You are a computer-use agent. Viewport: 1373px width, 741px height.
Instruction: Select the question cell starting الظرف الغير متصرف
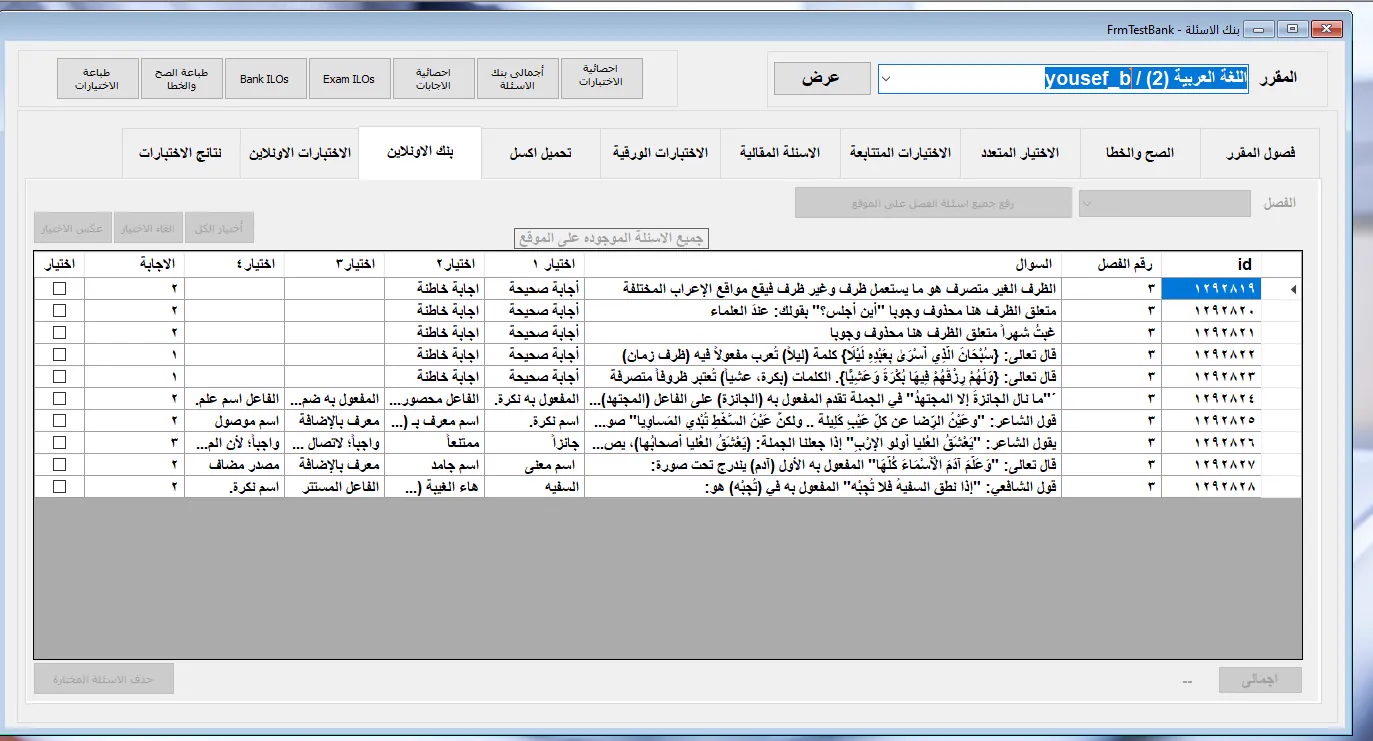click(822, 288)
